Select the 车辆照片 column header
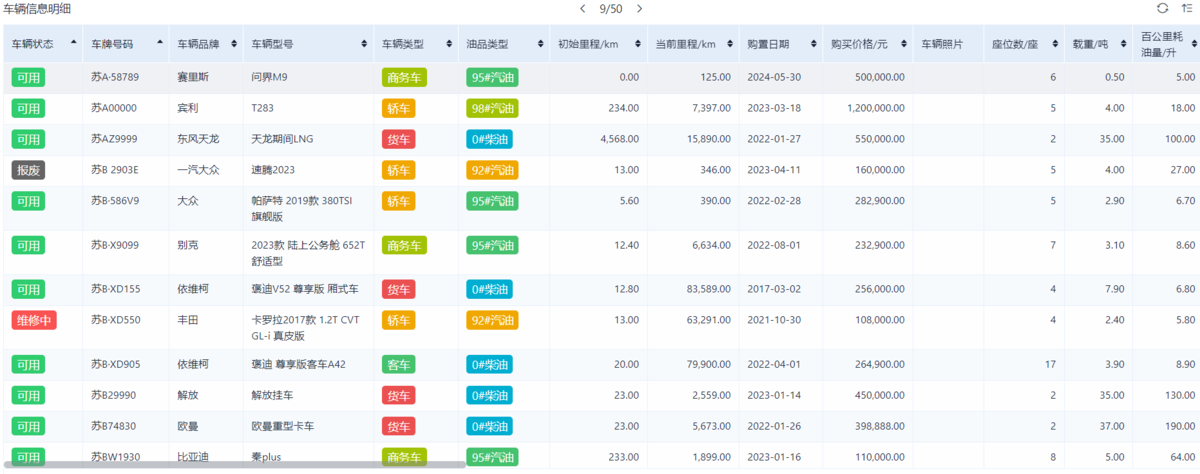 [942, 44]
